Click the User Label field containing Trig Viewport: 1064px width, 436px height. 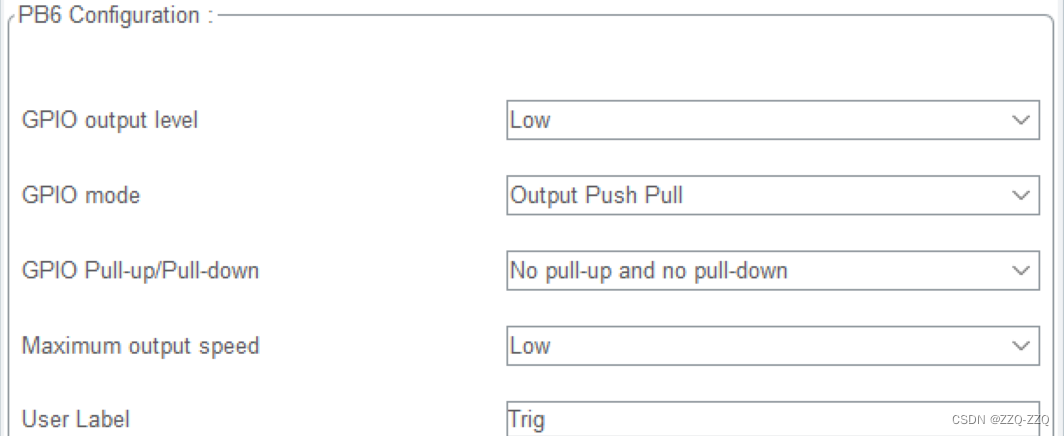pyautogui.click(x=773, y=418)
